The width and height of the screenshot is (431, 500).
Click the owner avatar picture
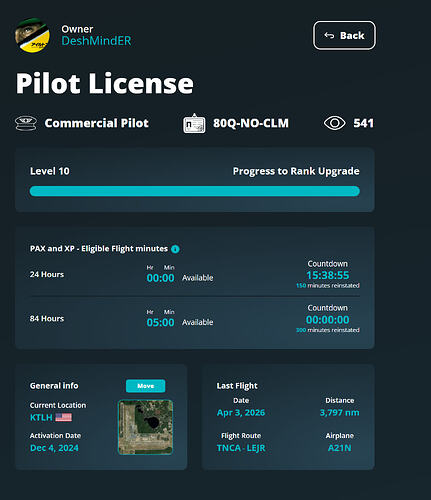pyautogui.click(x=32, y=35)
